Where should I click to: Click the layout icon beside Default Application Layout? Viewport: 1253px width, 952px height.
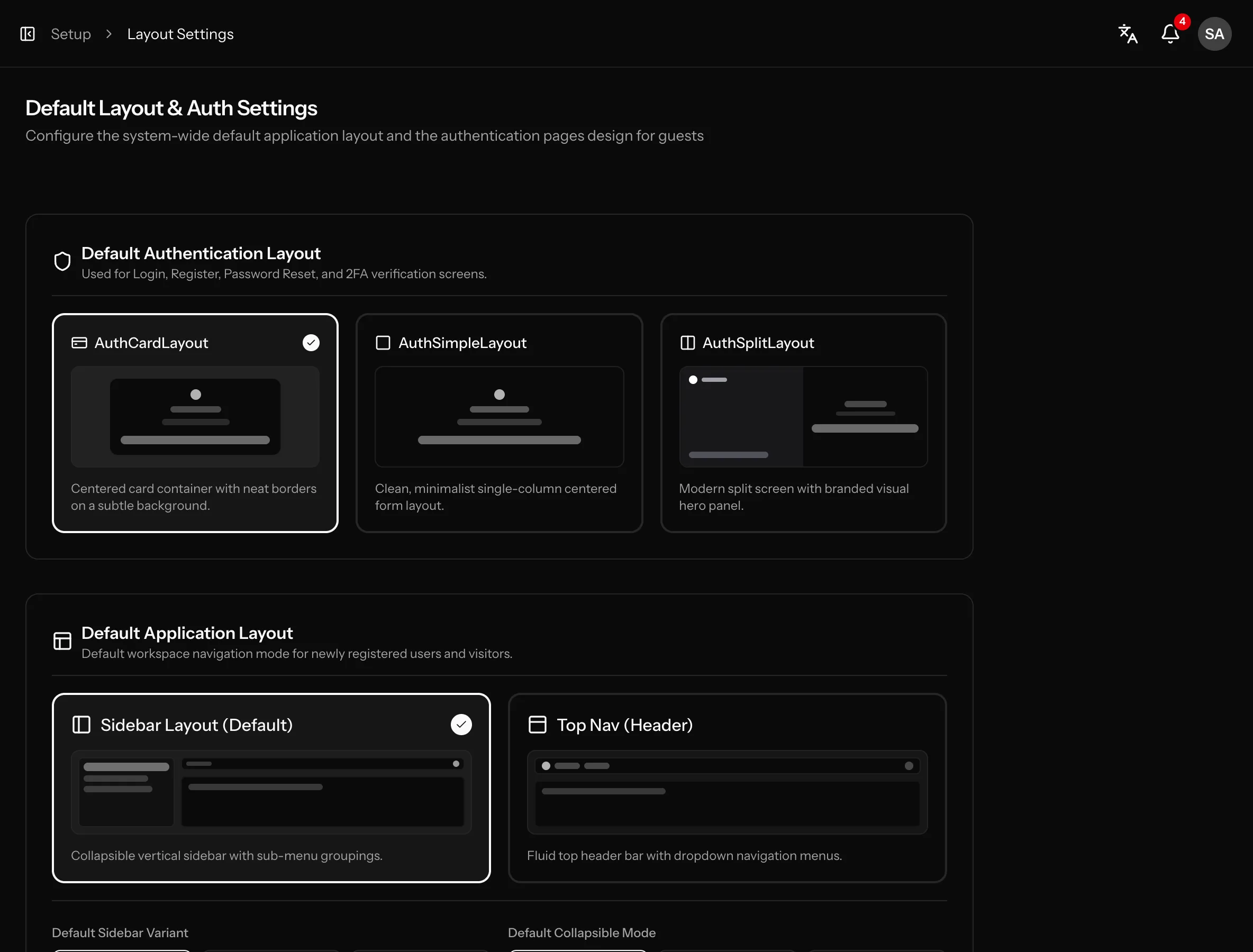(62, 641)
